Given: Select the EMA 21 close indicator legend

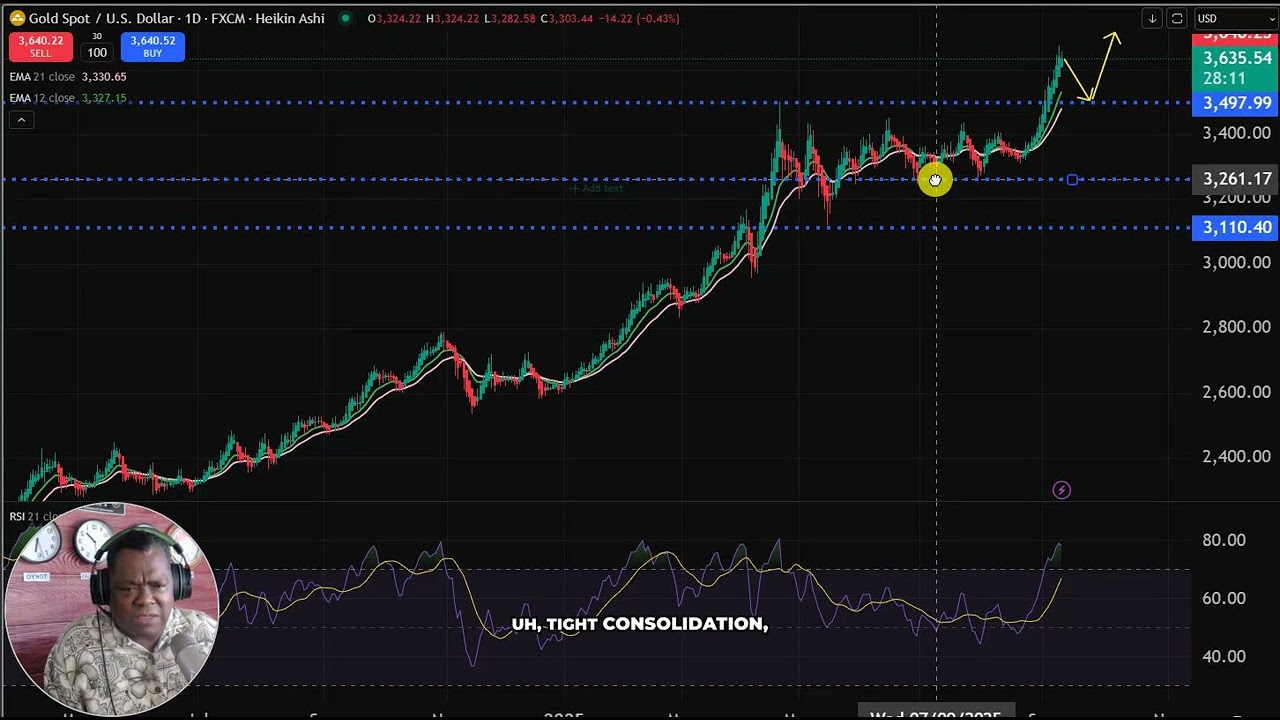Looking at the screenshot, I should 41,77.
